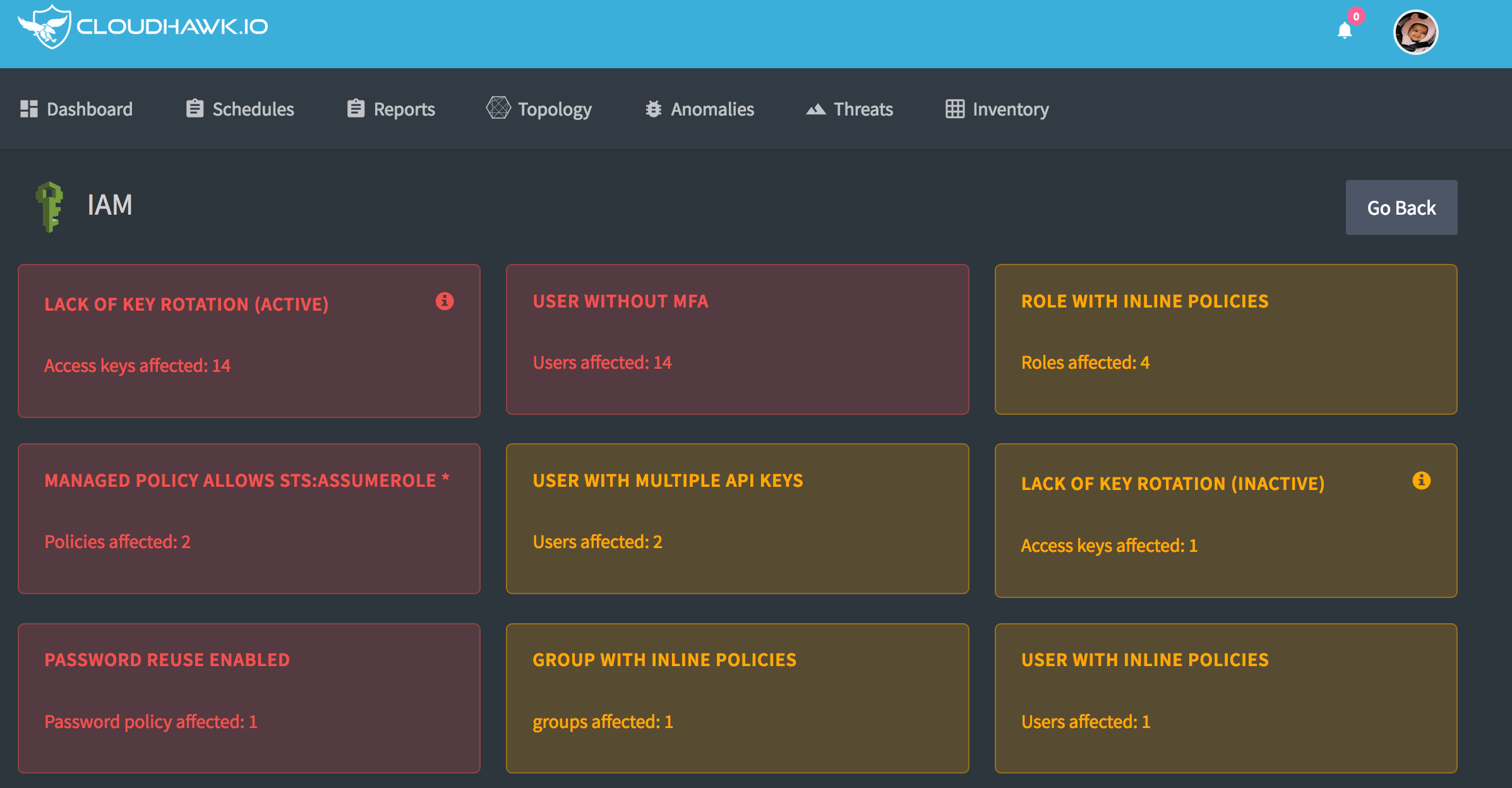Open the Anomalies panel
Image resolution: width=1512 pixels, height=788 pixels.
[x=654, y=109]
